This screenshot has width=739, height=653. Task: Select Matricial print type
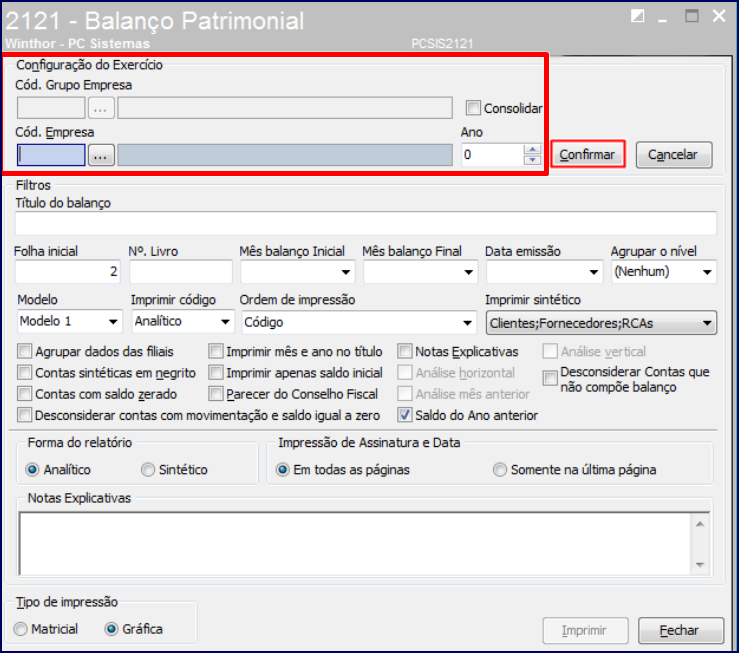21,629
